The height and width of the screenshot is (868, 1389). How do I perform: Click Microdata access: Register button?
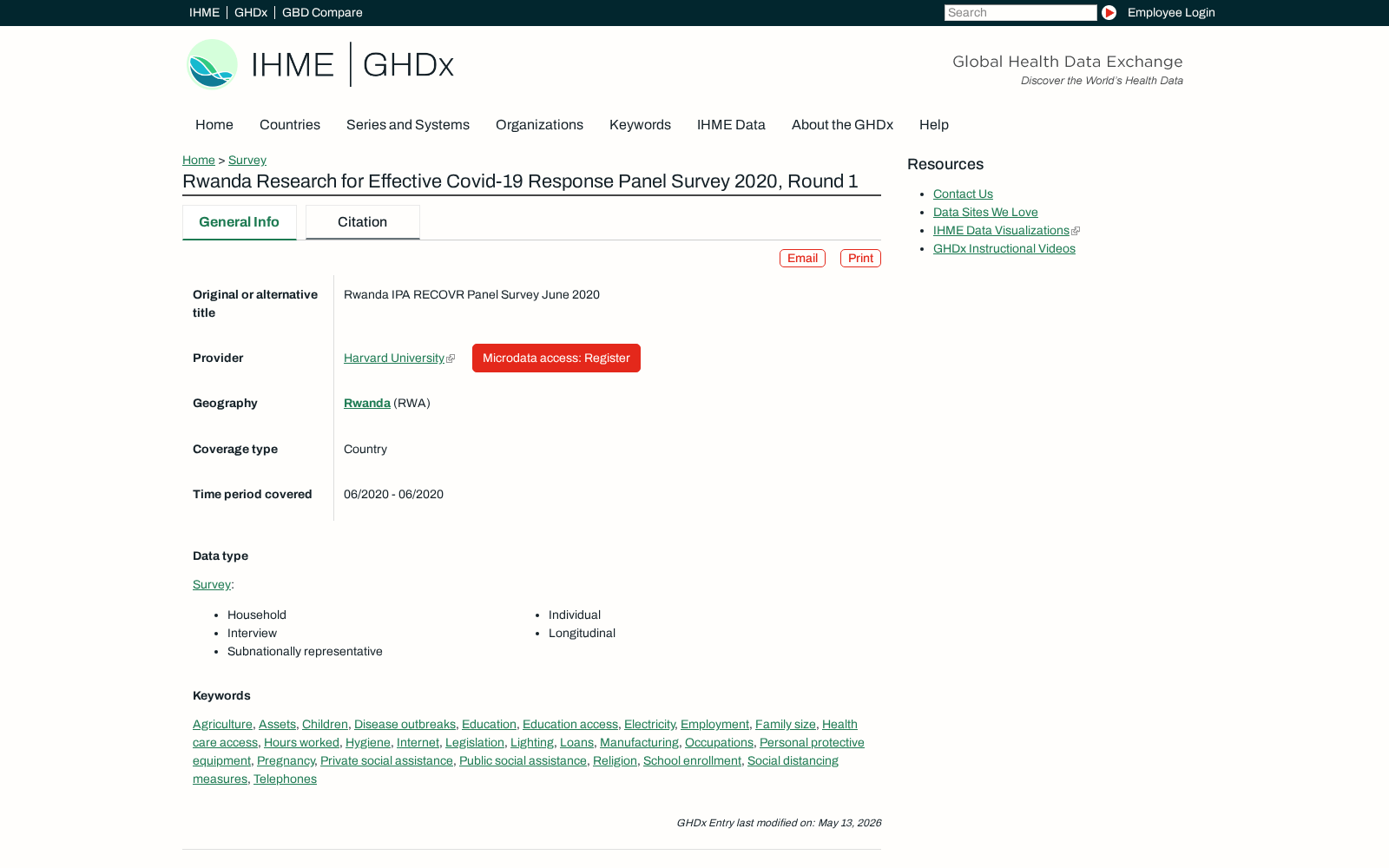(x=556, y=358)
